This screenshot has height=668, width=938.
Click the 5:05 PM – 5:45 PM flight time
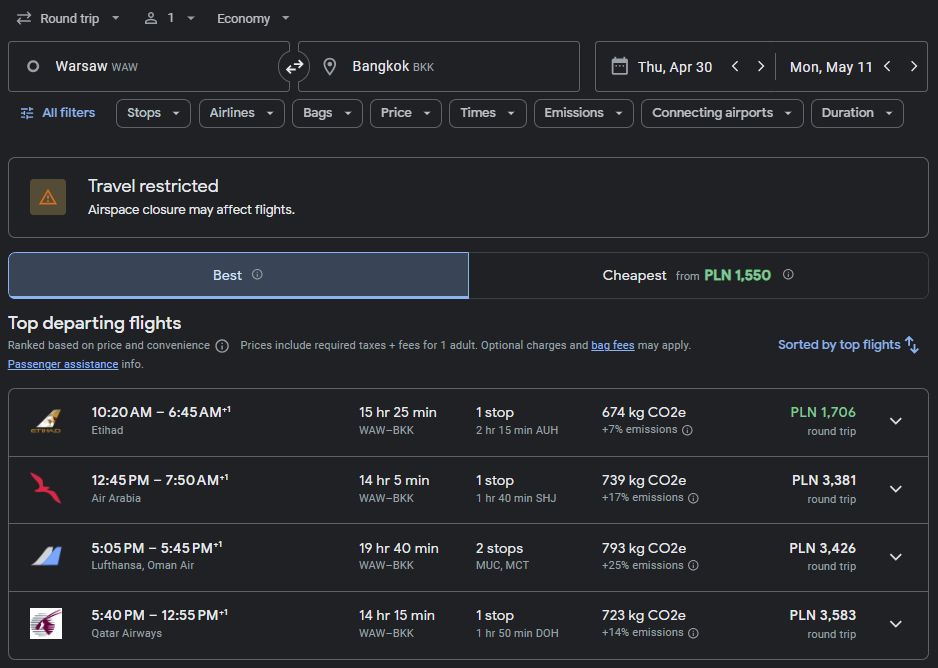pyautogui.click(x=157, y=548)
